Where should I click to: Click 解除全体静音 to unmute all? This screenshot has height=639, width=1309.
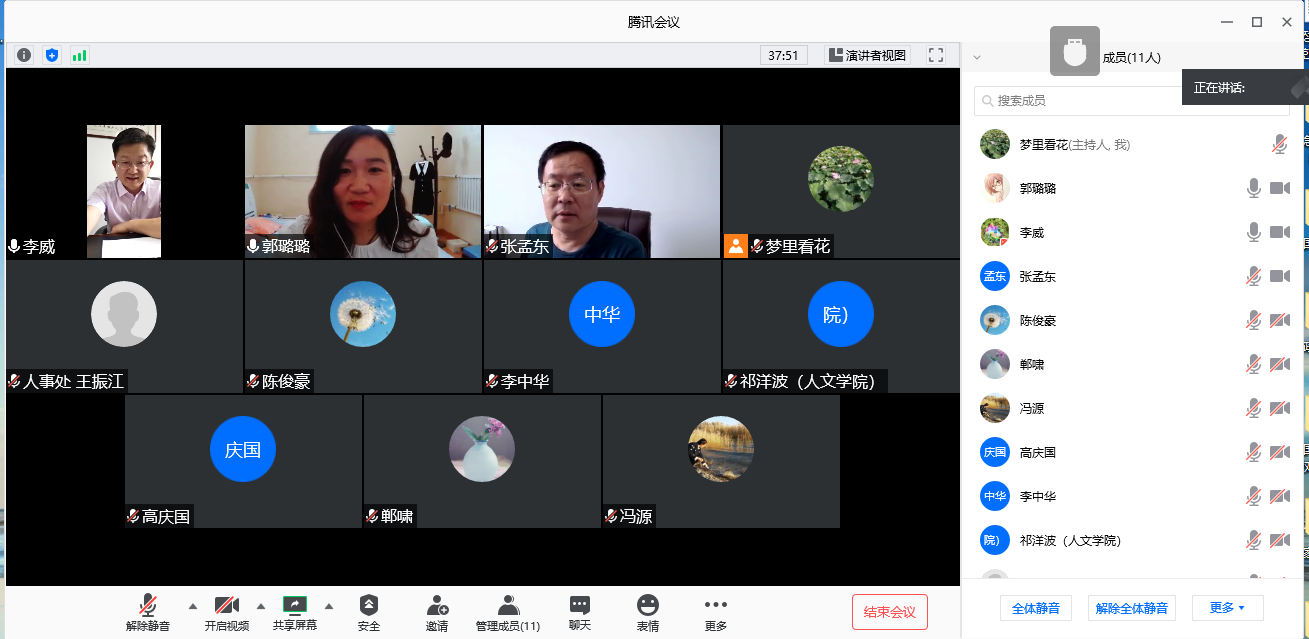pyautogui.click(x=1131, y=607)
